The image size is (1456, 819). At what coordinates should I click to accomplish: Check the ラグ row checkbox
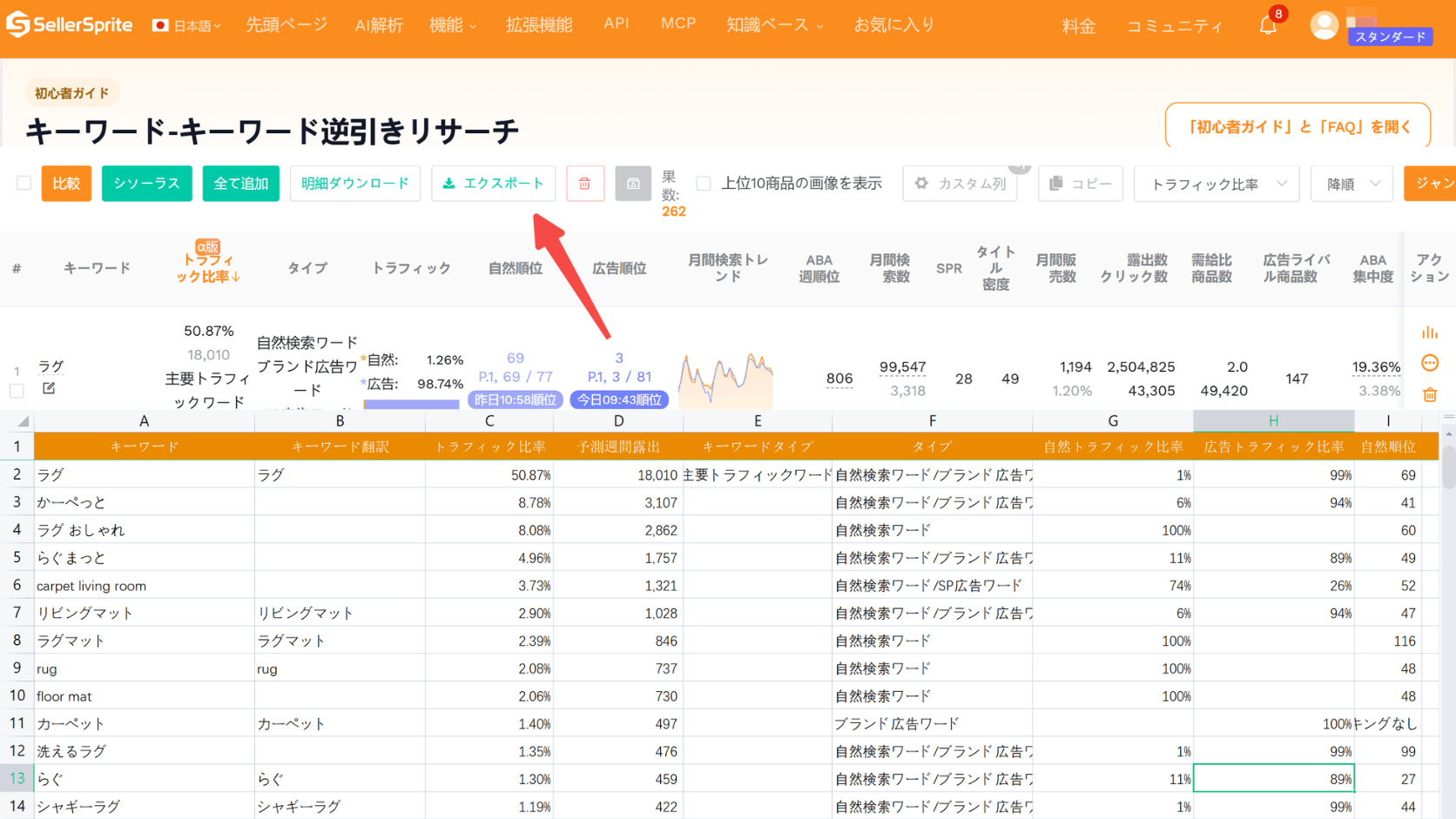click(17, 391)
